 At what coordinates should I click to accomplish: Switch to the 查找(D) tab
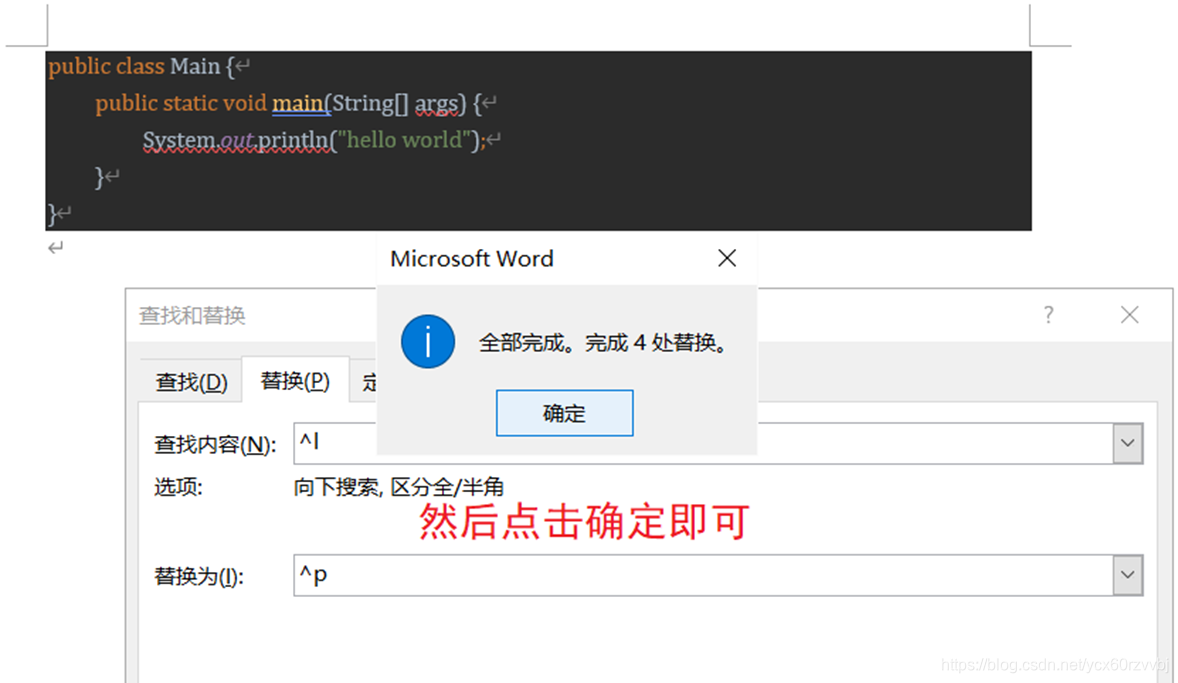coord(192,382)
